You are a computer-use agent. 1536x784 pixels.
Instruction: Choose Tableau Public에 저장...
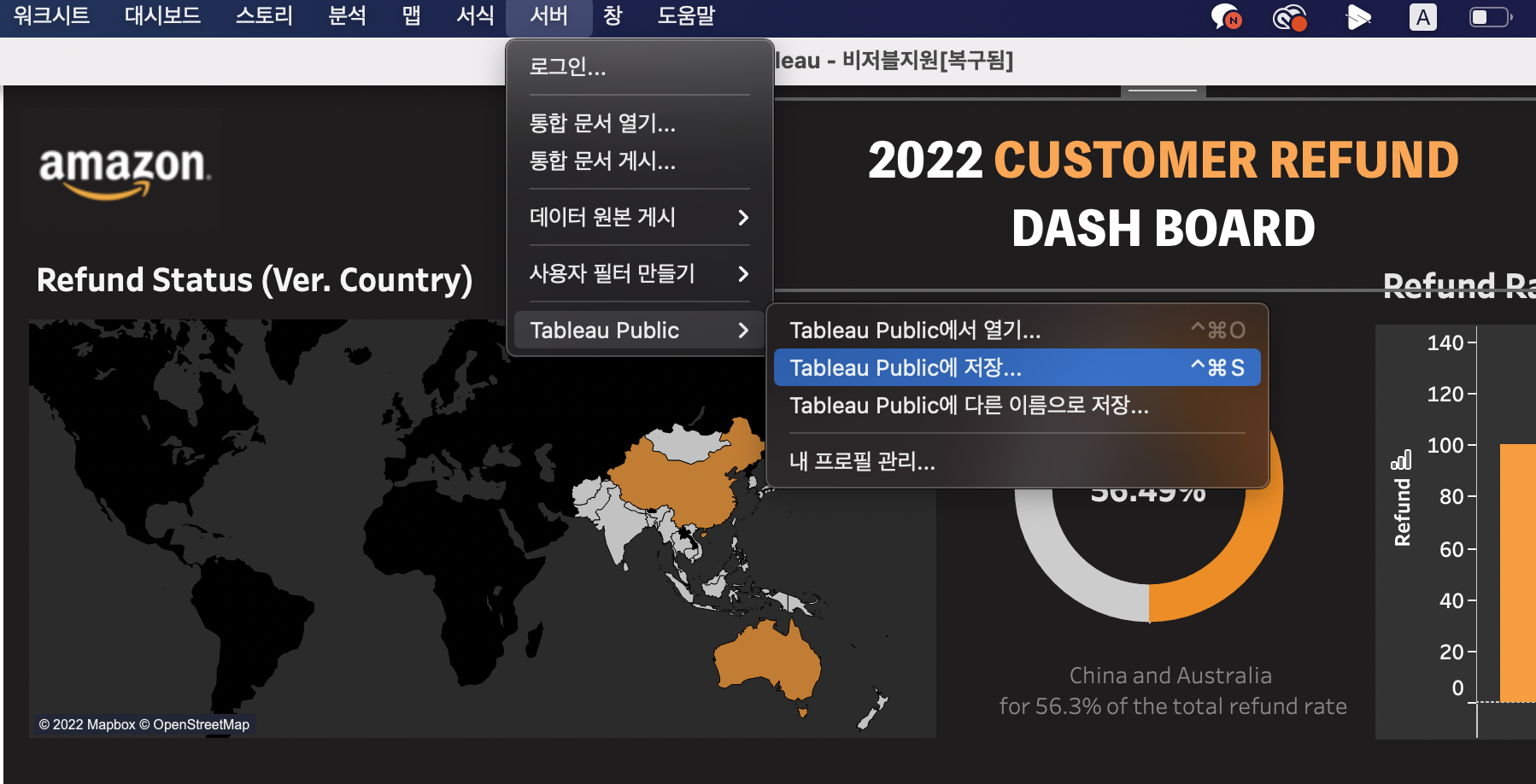[1017, 367]
